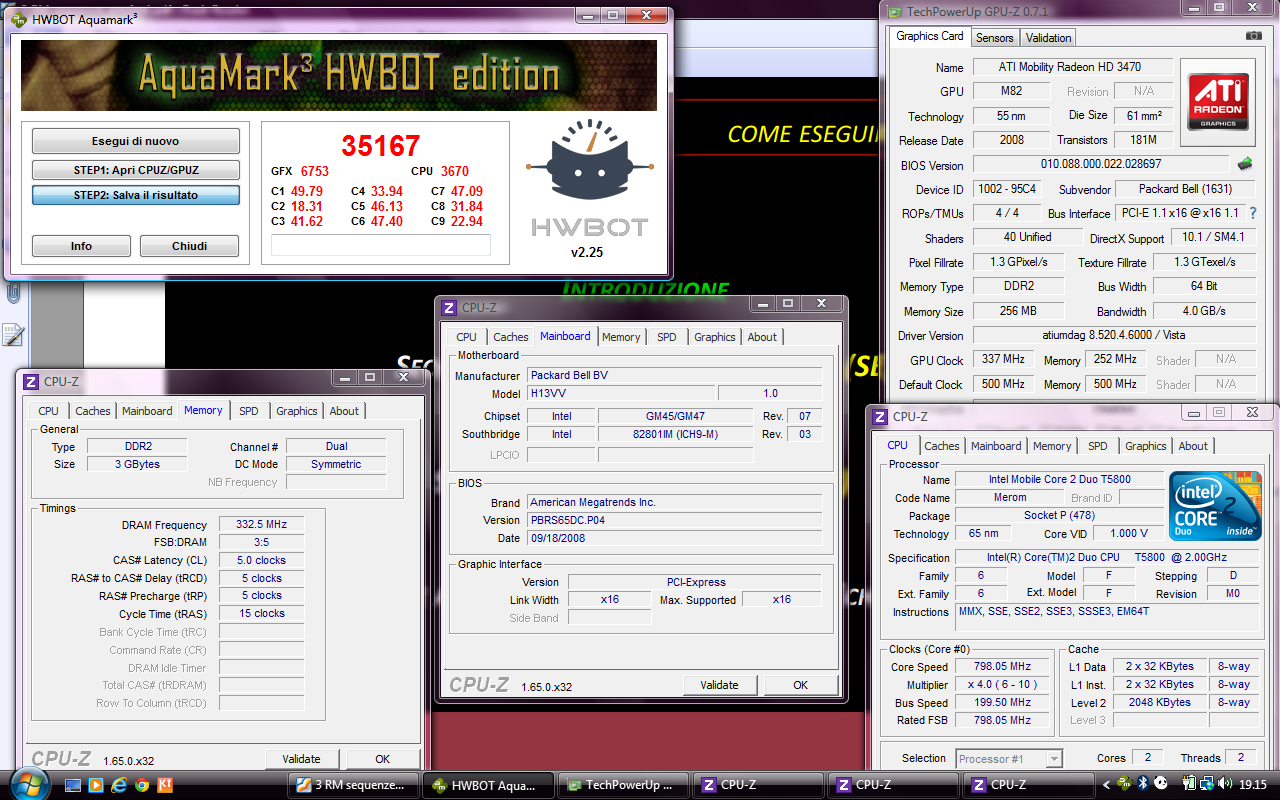
Task: Show hidden tray icons chevron
Action: tap(1107, 785)
